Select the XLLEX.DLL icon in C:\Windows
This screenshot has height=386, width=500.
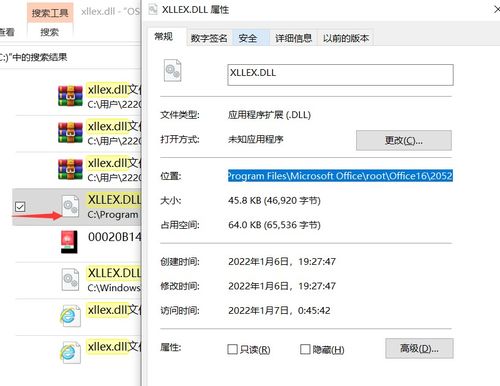(x=70, y=279)
